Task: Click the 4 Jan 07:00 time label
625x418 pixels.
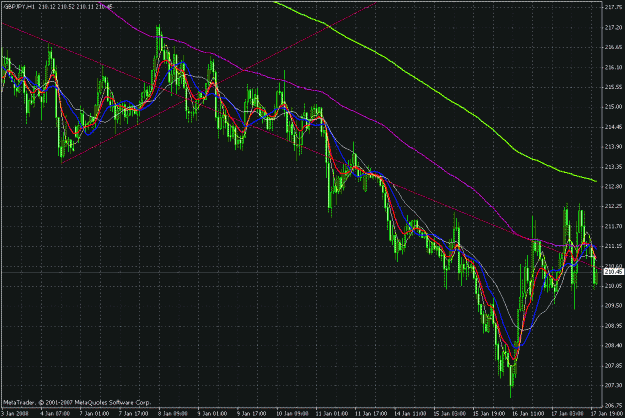Action: point(55,414)
